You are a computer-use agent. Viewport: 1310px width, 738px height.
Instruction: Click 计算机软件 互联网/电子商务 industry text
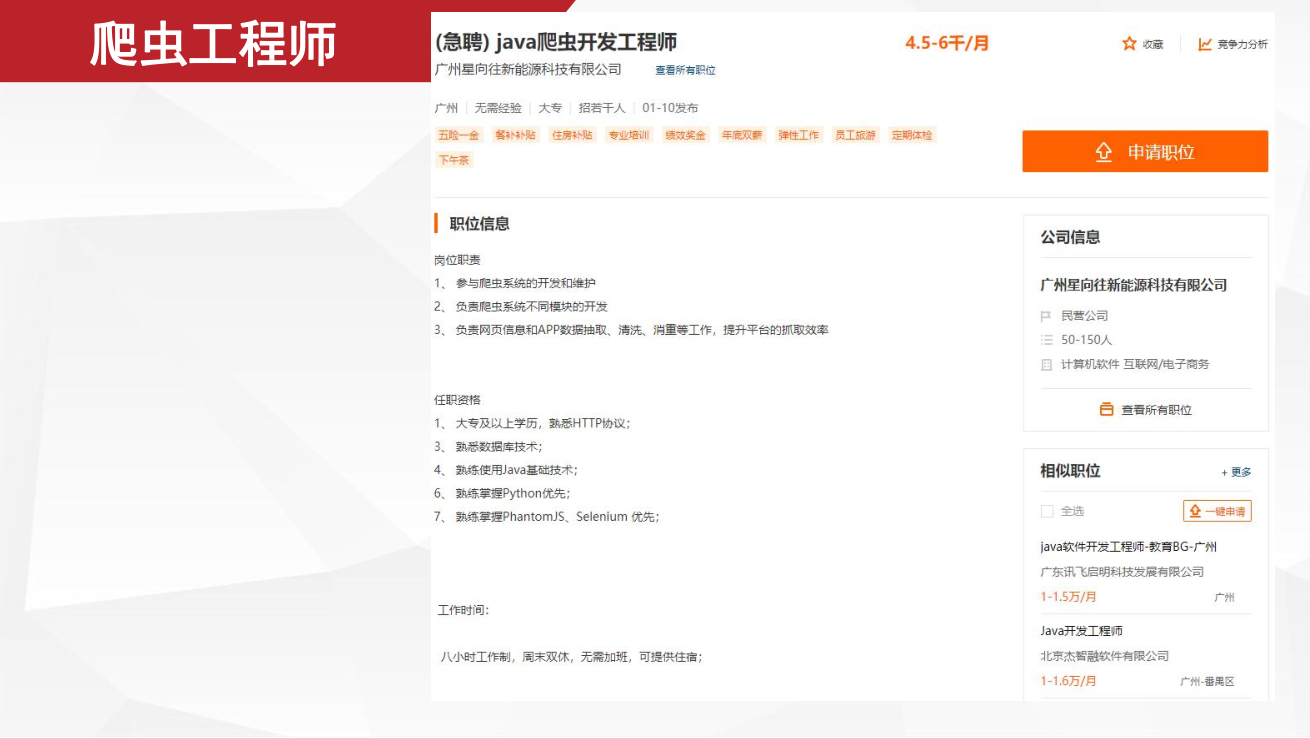1135,365
